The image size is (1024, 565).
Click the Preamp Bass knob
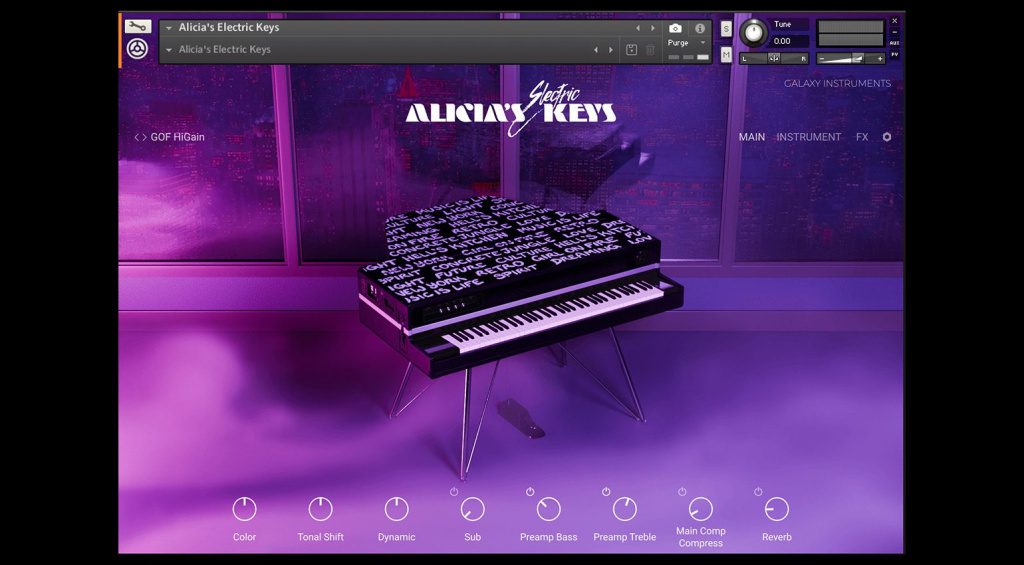(x=549, y=509)
